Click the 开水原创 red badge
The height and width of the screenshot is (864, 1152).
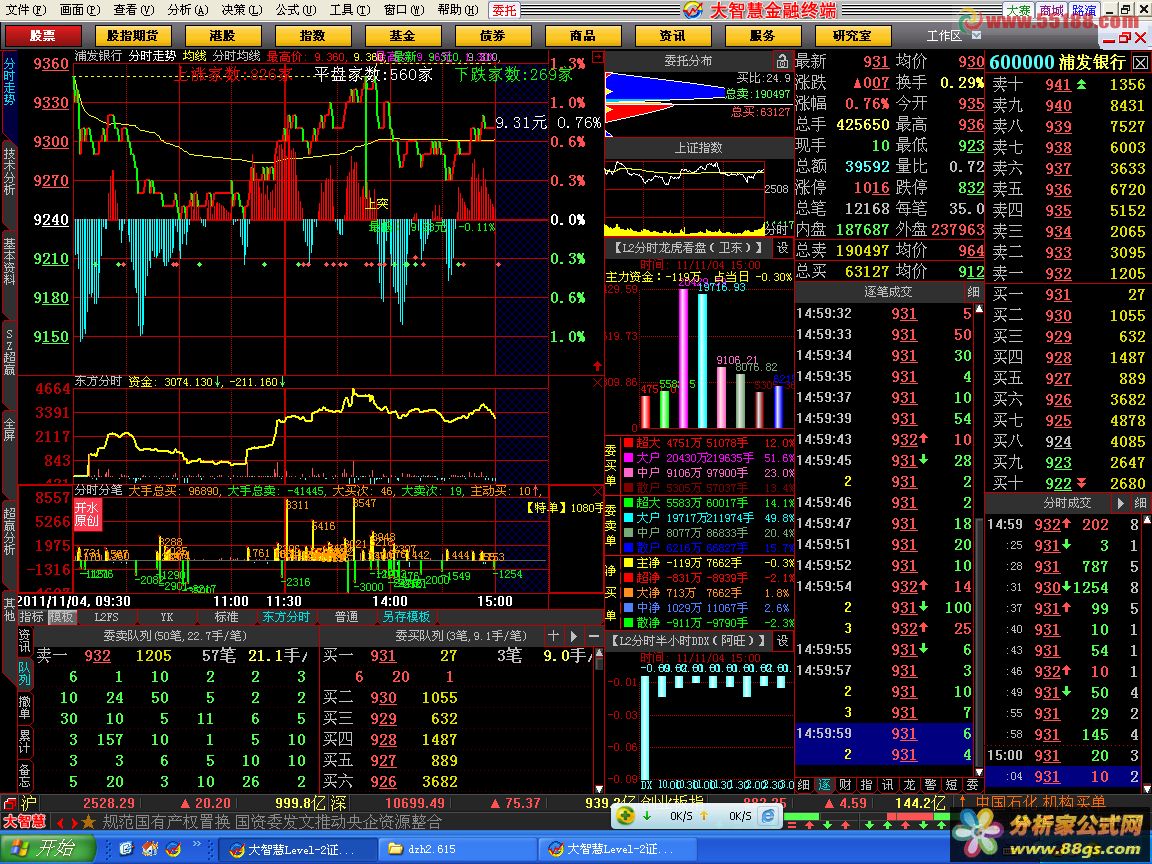[x=87, y=514]
